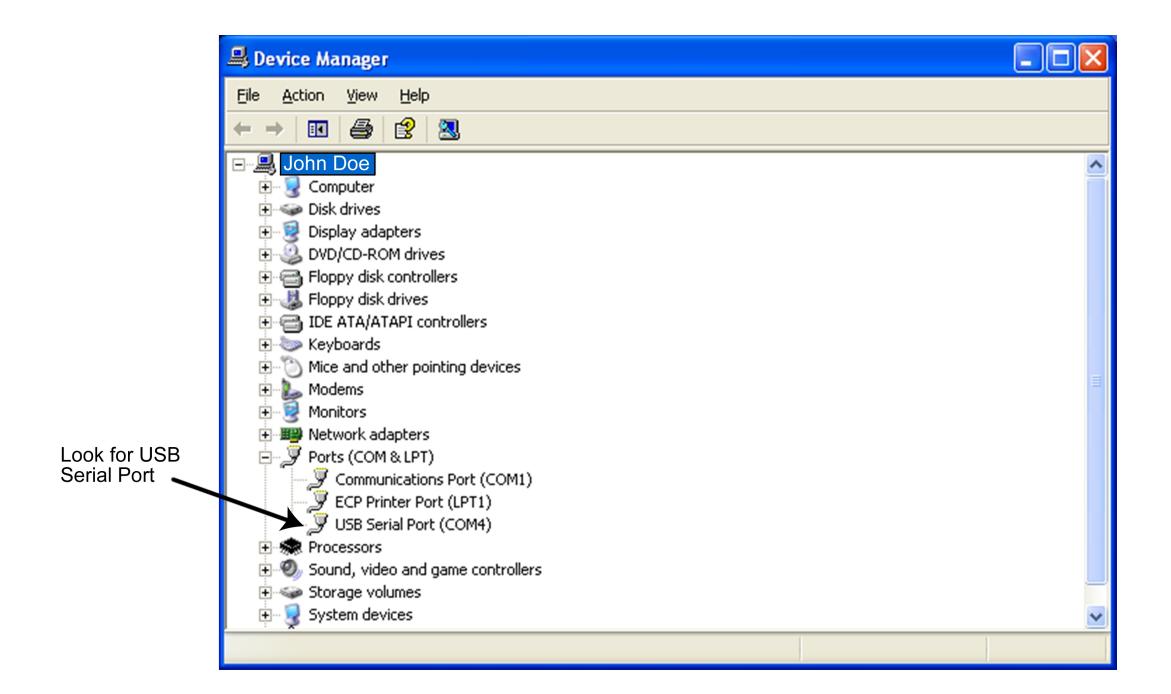Click the Storage volumes icon
The height and width of the screenshot is (694, 1171).
tap(291, 592)
